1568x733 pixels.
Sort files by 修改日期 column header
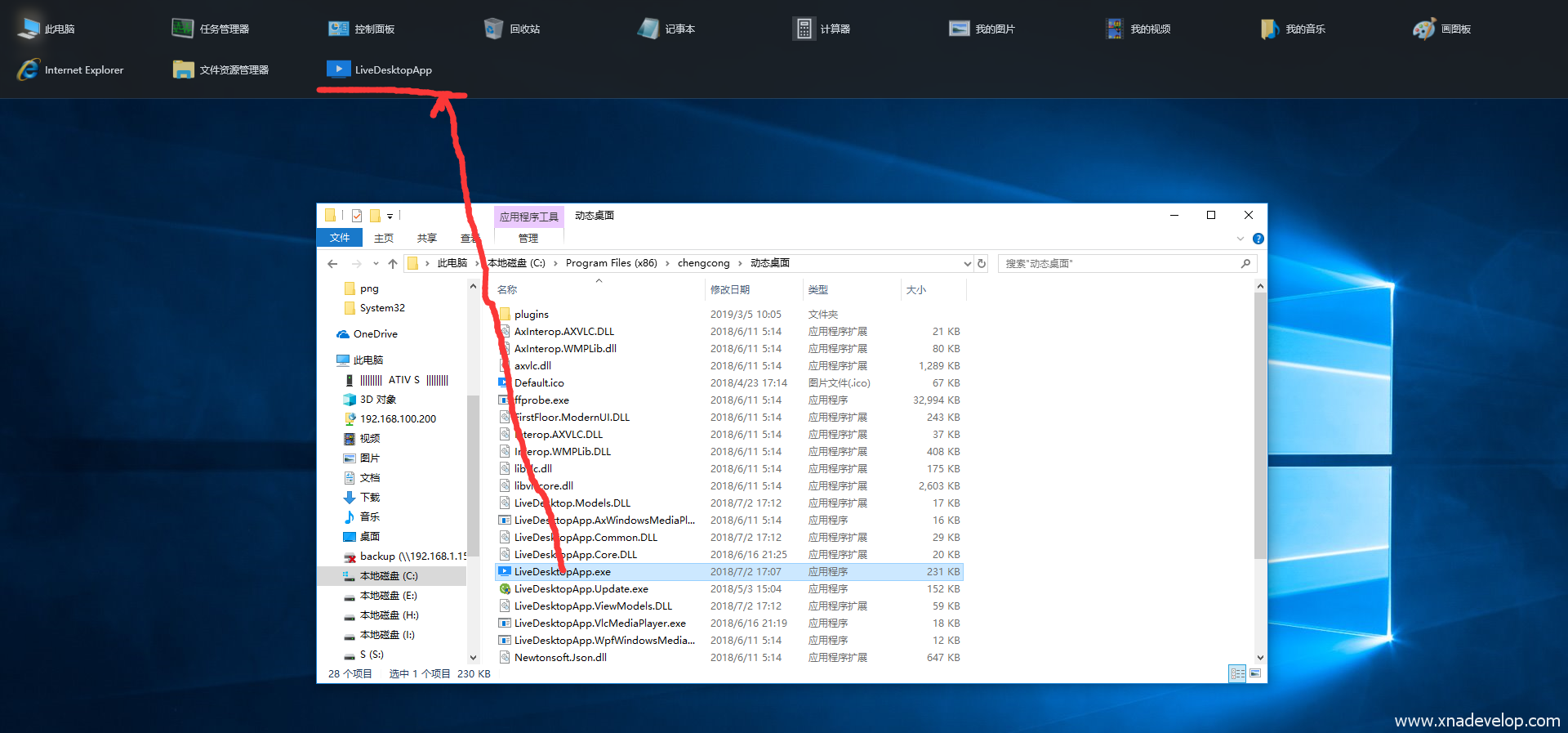pyautogui.click(x=730, y=289)
